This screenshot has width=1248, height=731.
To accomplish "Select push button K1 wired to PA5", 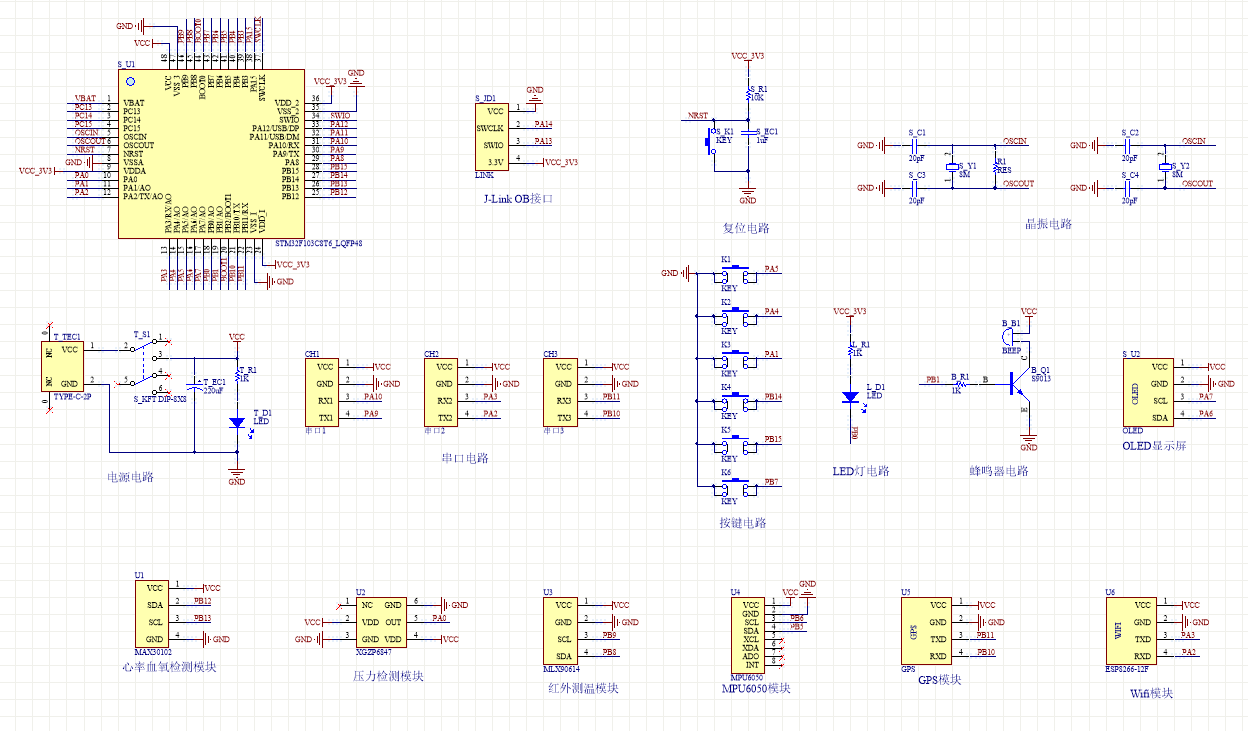I will pyautogui.click(x=735, y=274).
